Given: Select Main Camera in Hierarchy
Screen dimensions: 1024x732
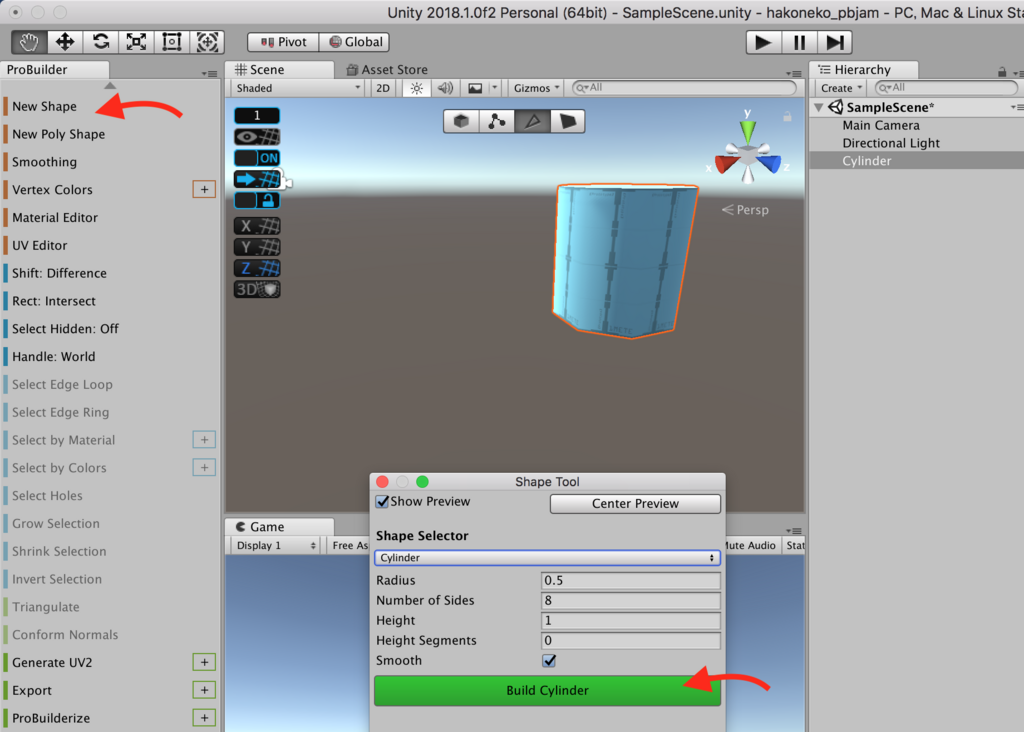Looking at the screenshot, I should (x=880, y=125).
